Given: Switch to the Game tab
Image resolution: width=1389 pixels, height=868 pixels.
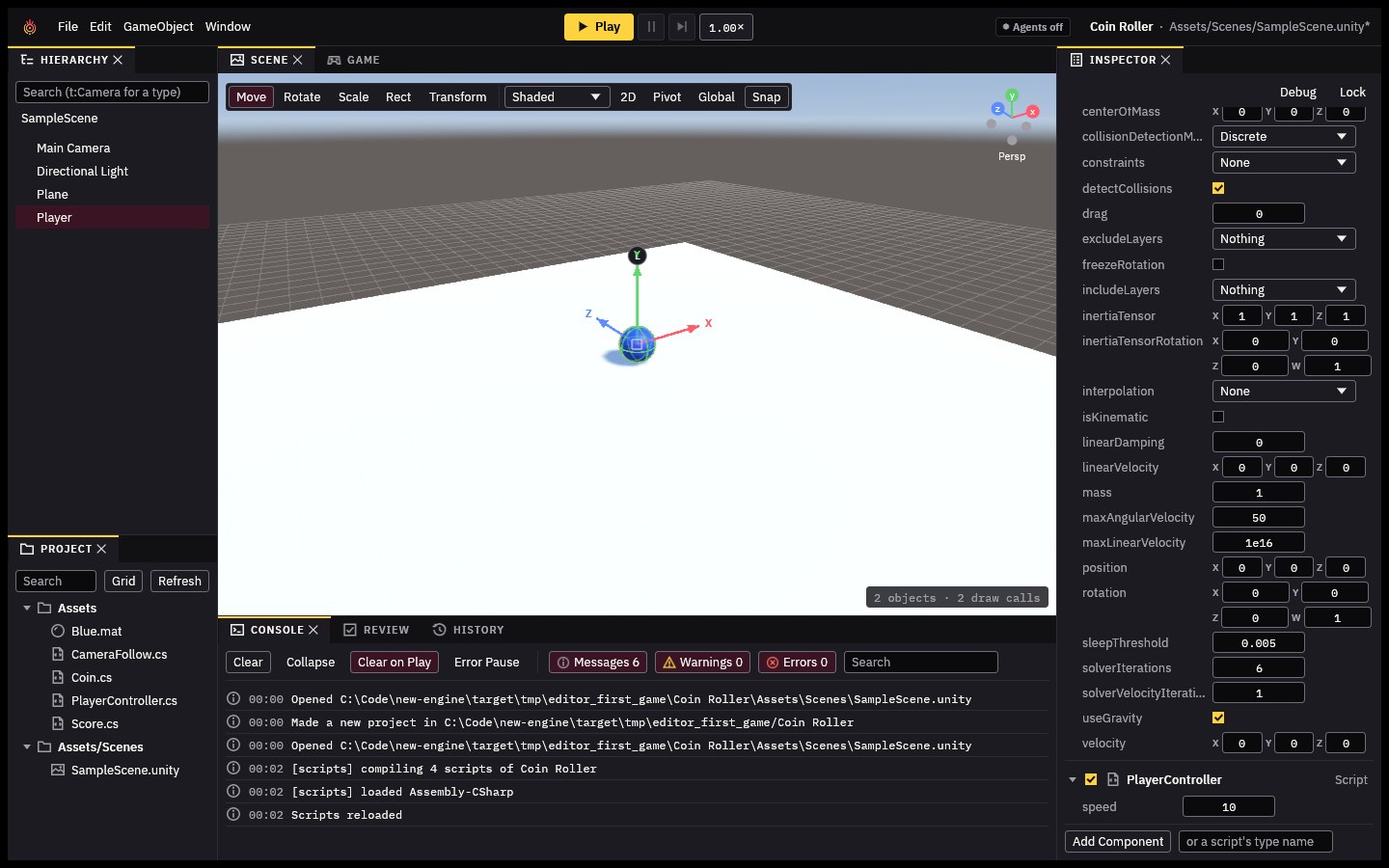Looking at the screenshot, I should (x=353, y=60).
